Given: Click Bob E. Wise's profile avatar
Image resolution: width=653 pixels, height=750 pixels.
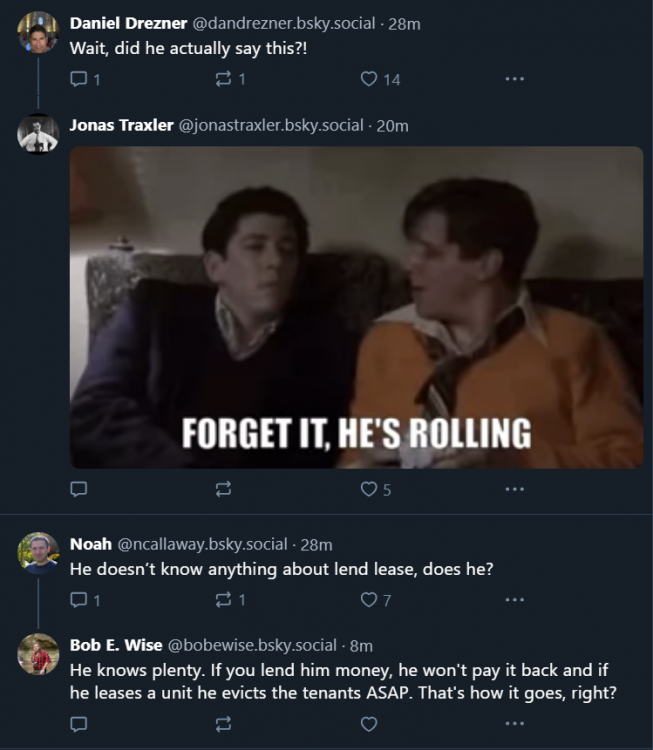Looking at the screenshot, I should [38, 653].
